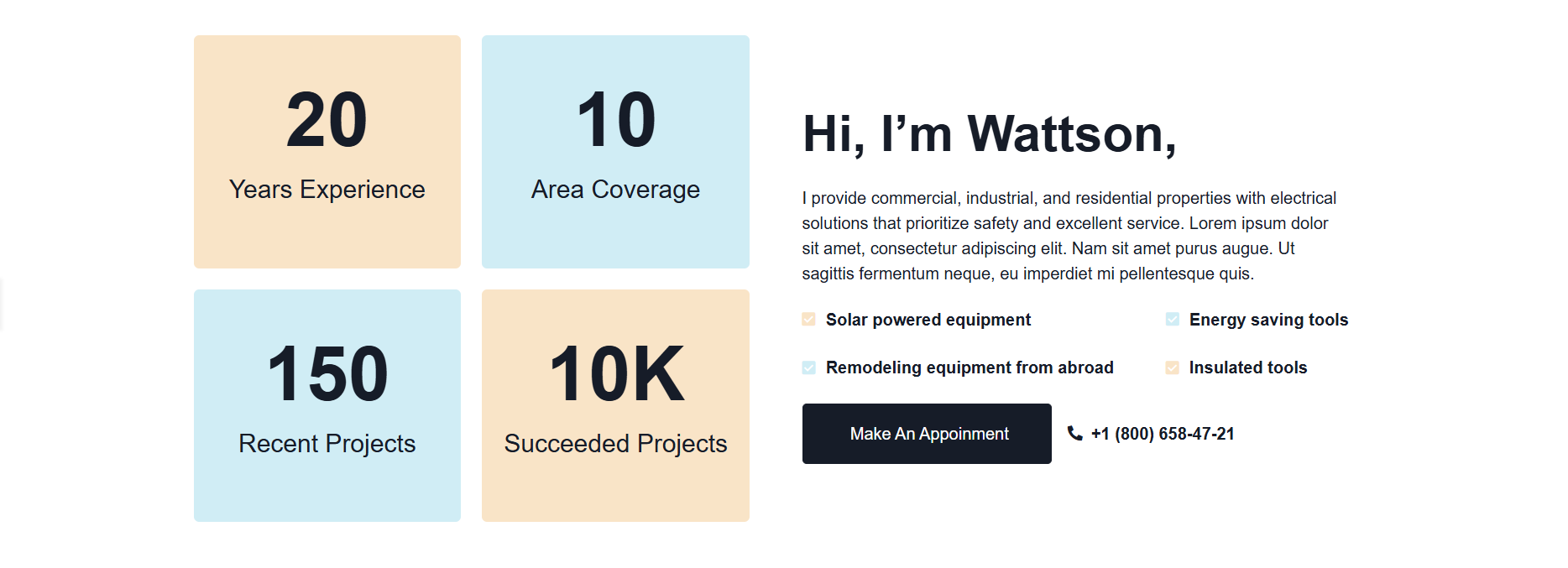This screenshot has width=1568, height=568.
Task: Click the Succeeded Projects label
Action: 615,444
